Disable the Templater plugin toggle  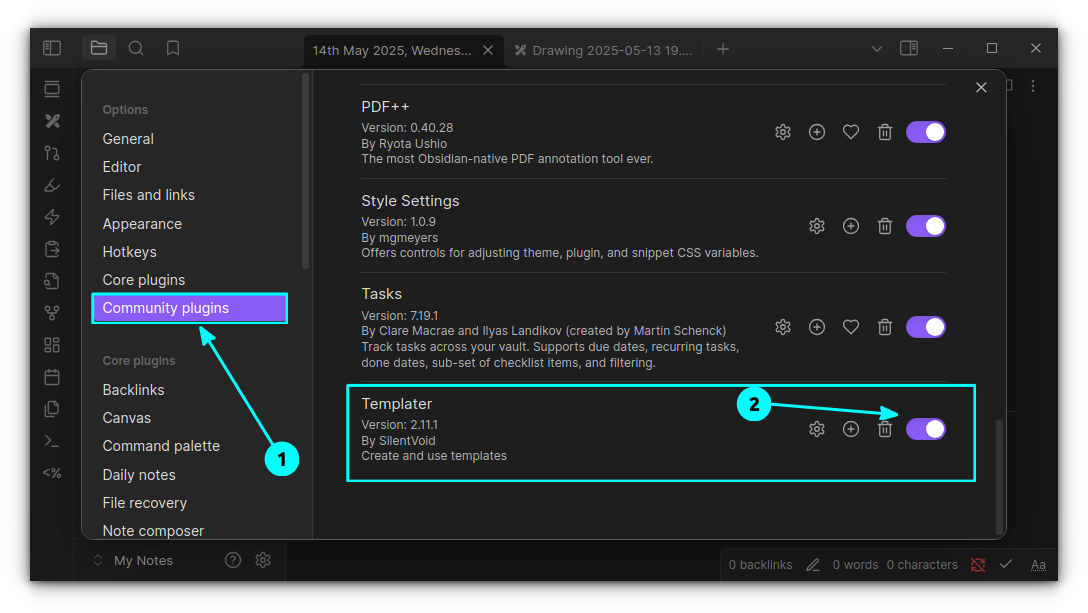925,429
